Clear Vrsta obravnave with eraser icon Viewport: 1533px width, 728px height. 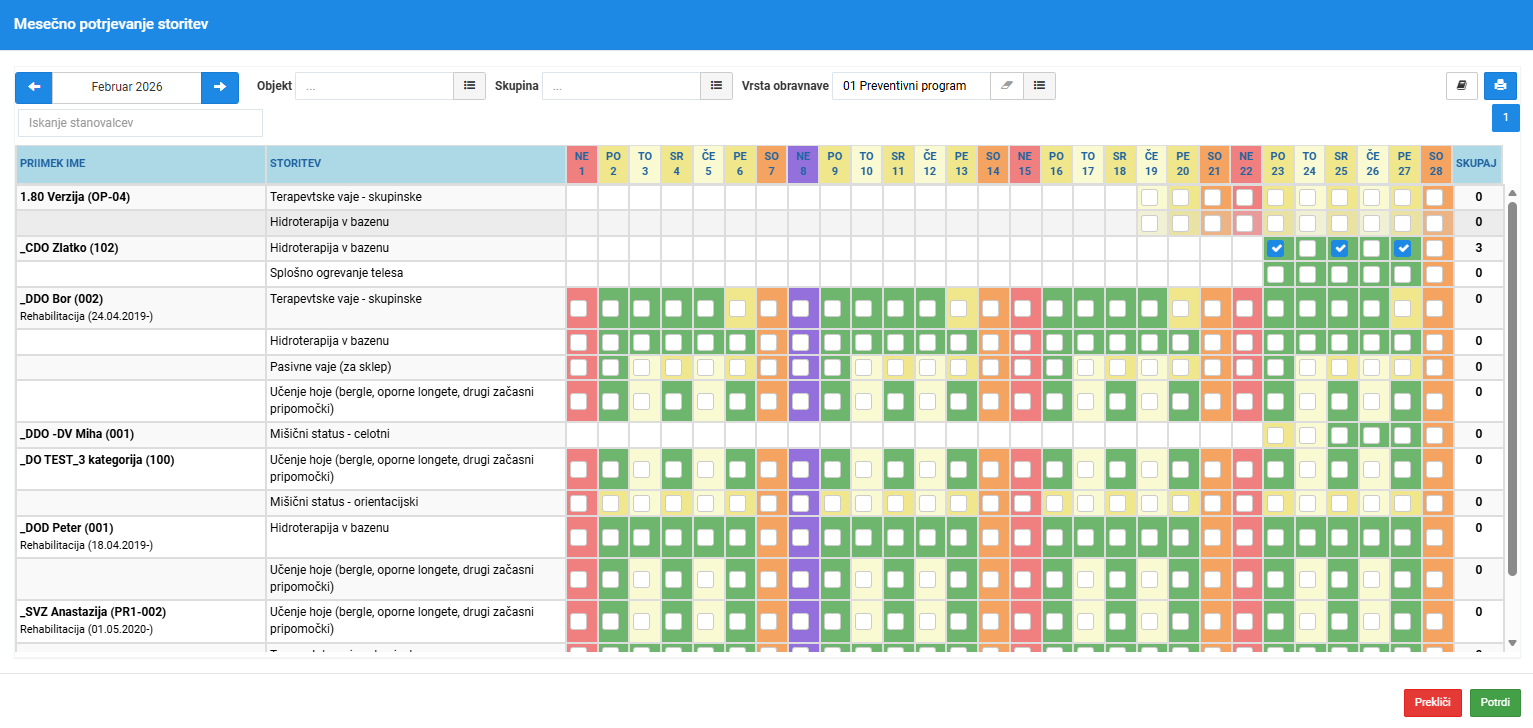coord(1007,86)
